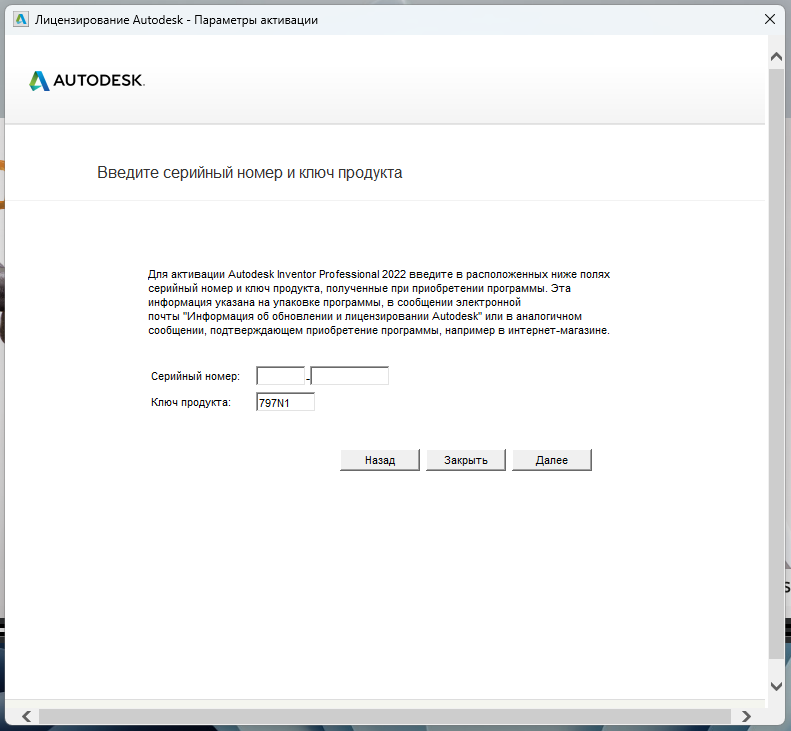
Task: Click the label Серийный номер:
Action: coord(195,376)
